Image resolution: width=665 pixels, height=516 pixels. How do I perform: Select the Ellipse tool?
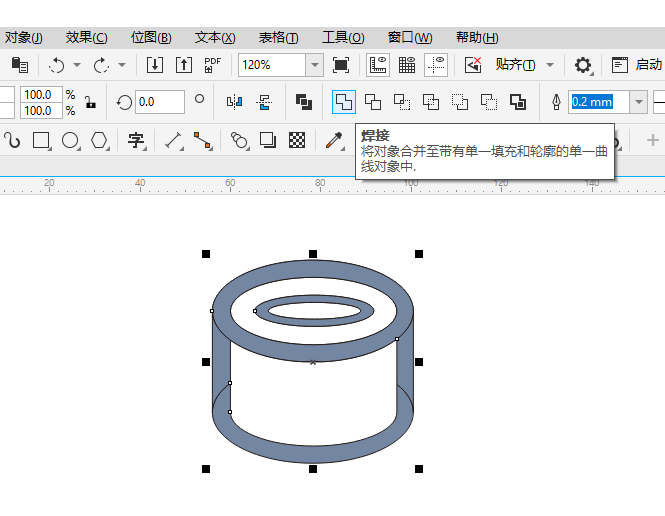click(x=71, y=141)
